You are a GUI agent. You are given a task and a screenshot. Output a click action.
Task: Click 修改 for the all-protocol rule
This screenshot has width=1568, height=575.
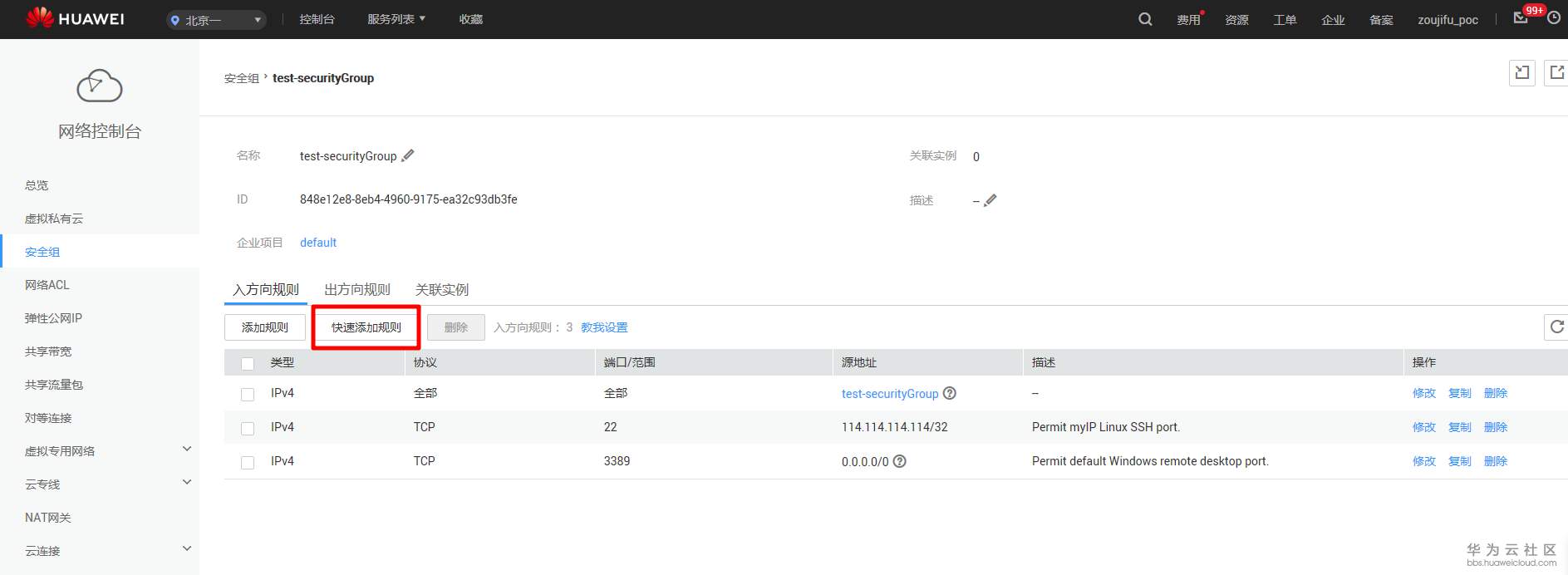point(1424,393)
